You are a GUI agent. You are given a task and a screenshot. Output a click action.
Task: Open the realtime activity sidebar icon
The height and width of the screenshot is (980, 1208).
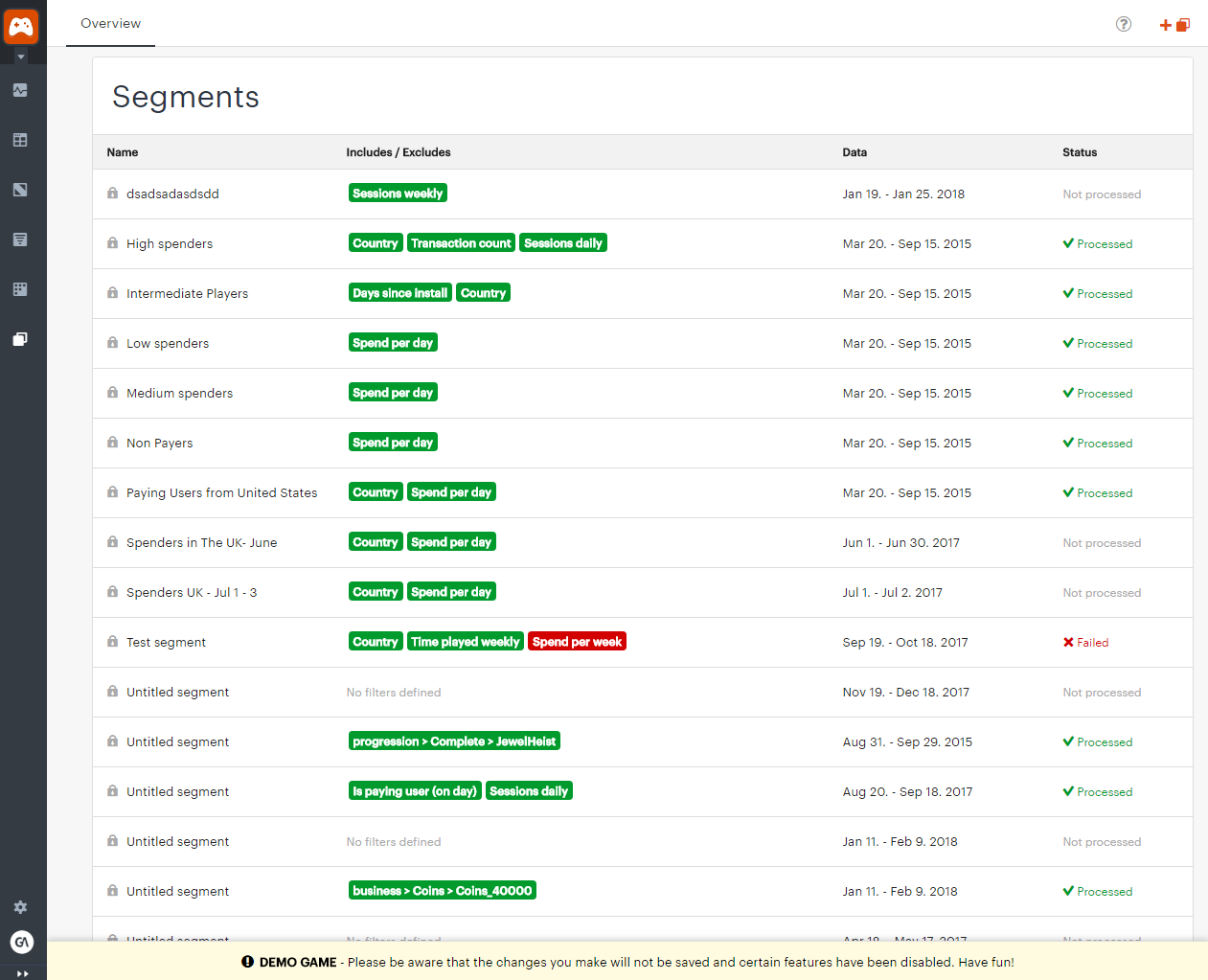pyautogui.click(x=20, y=90)
